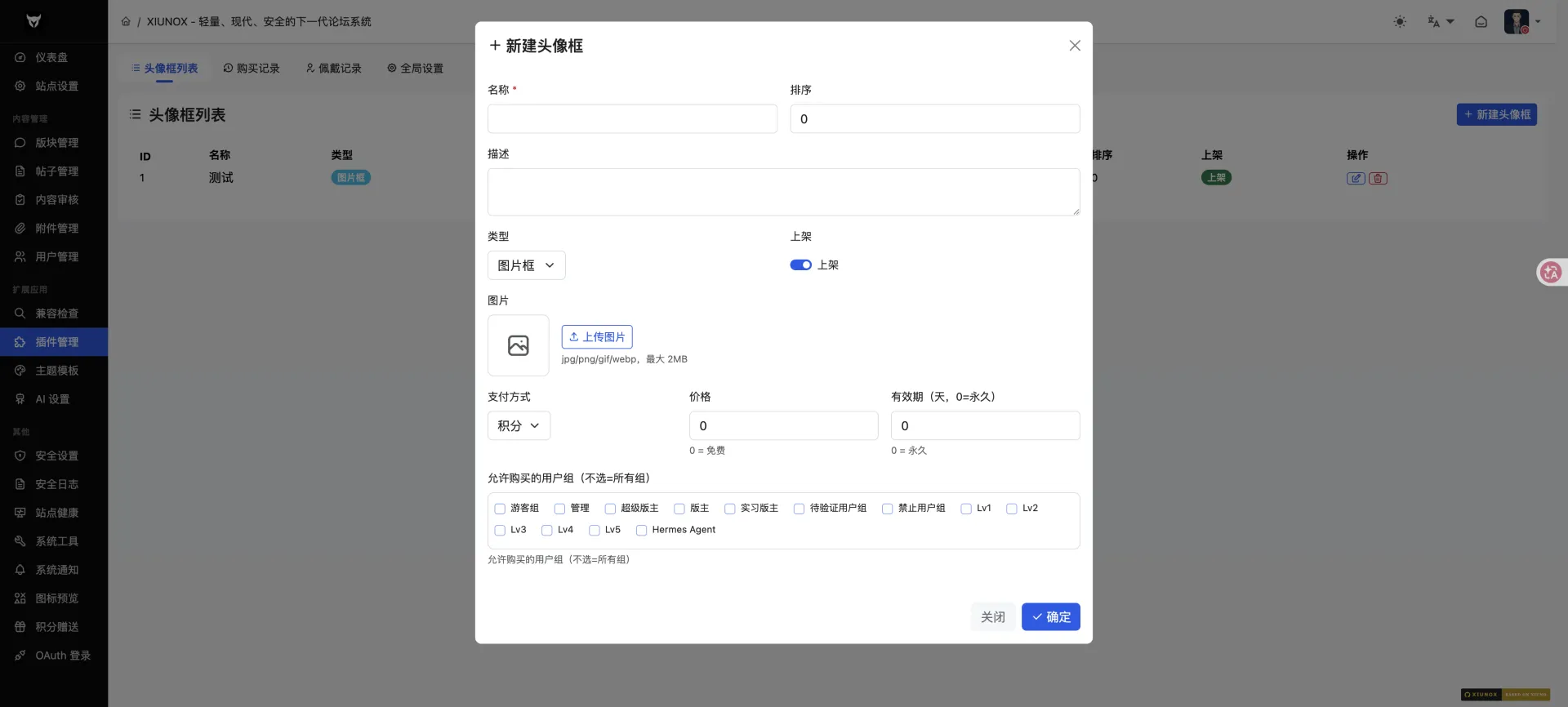Open 安全设置 sidebar item
The height and width of the screenshot is (707, 1568).
point(54,456)
